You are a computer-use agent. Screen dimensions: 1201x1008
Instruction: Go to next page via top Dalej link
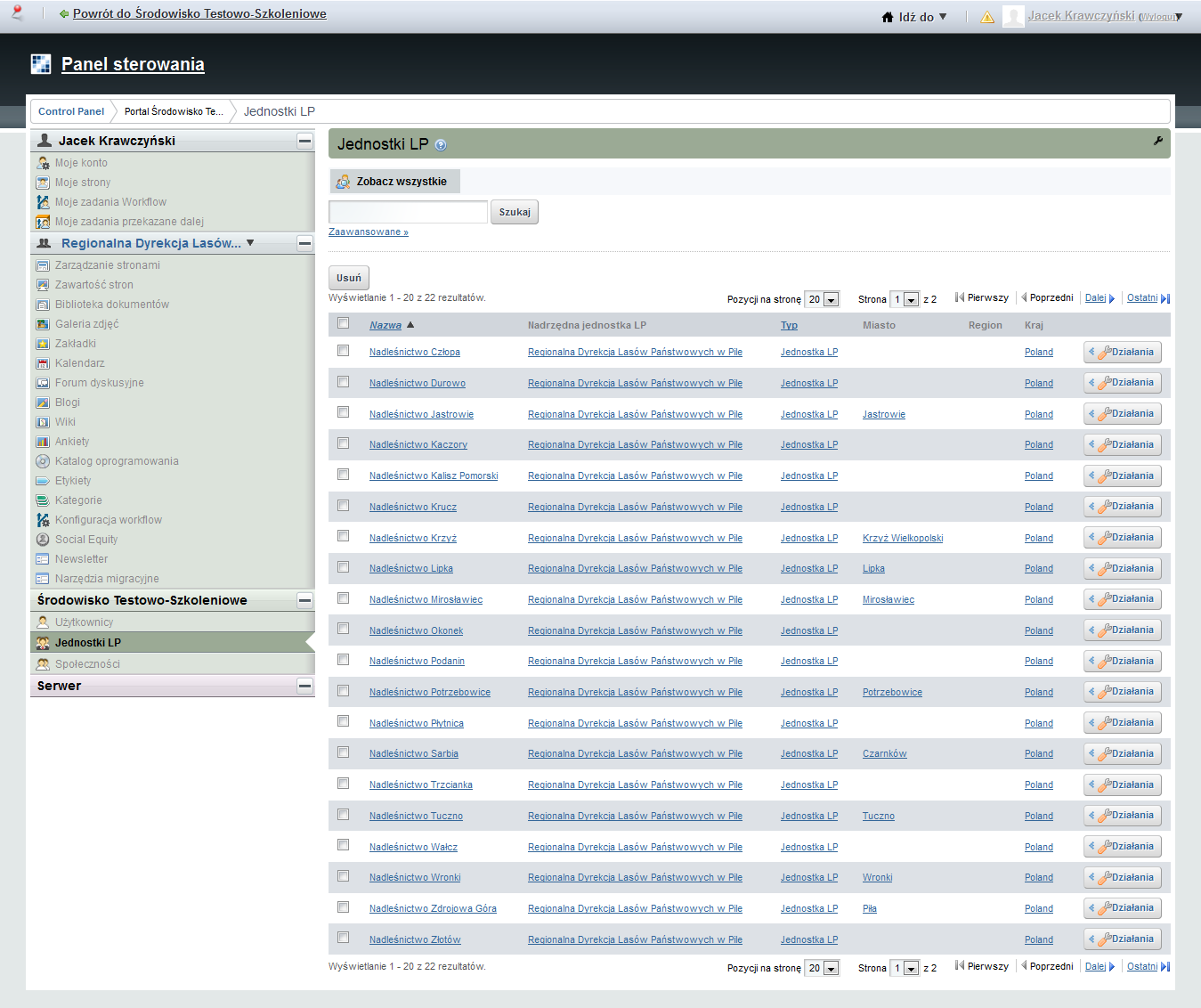(1100, 298)
